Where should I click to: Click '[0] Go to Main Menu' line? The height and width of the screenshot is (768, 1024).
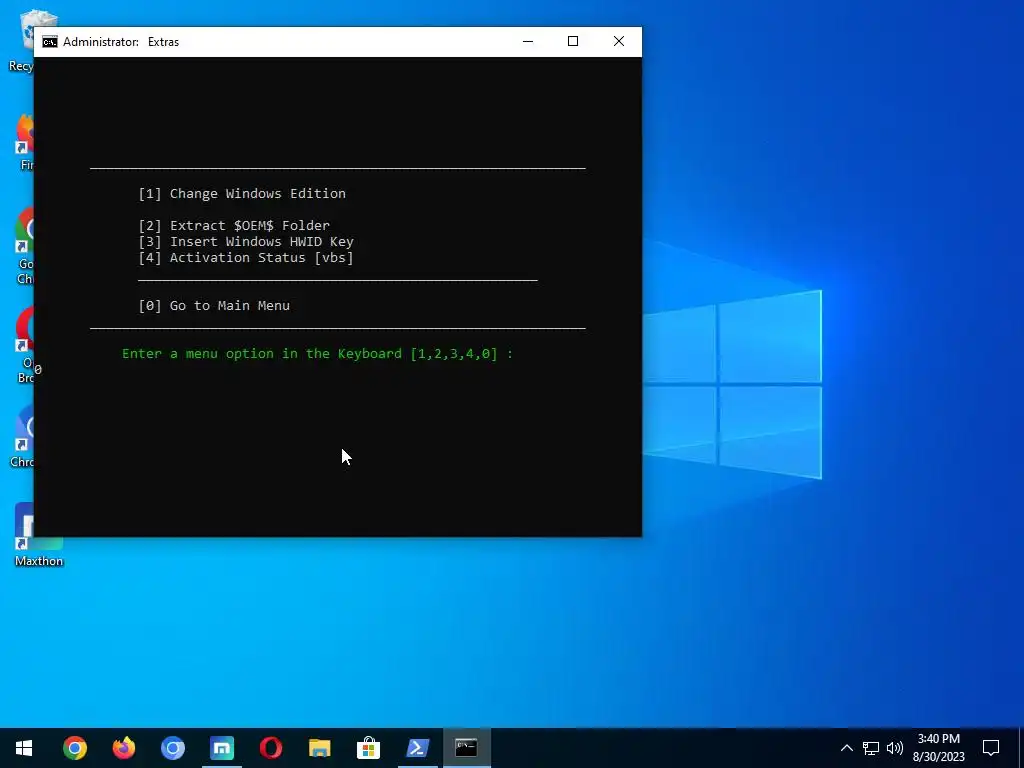tap(214, 306)
